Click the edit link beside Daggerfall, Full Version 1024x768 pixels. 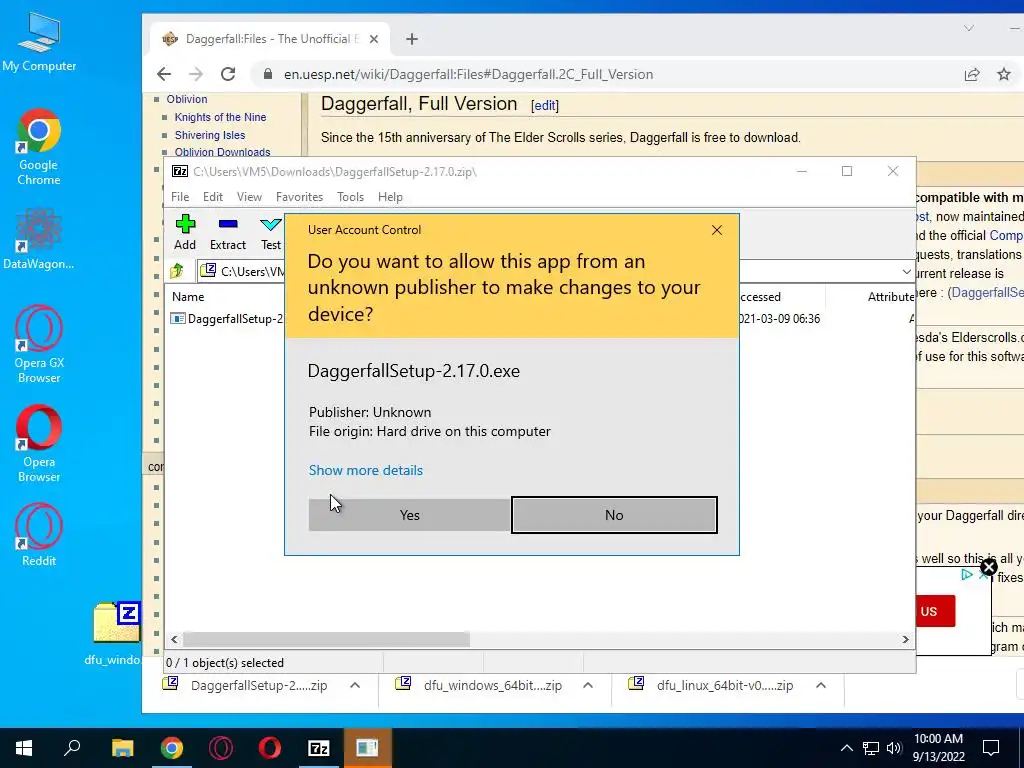[545, 106]
